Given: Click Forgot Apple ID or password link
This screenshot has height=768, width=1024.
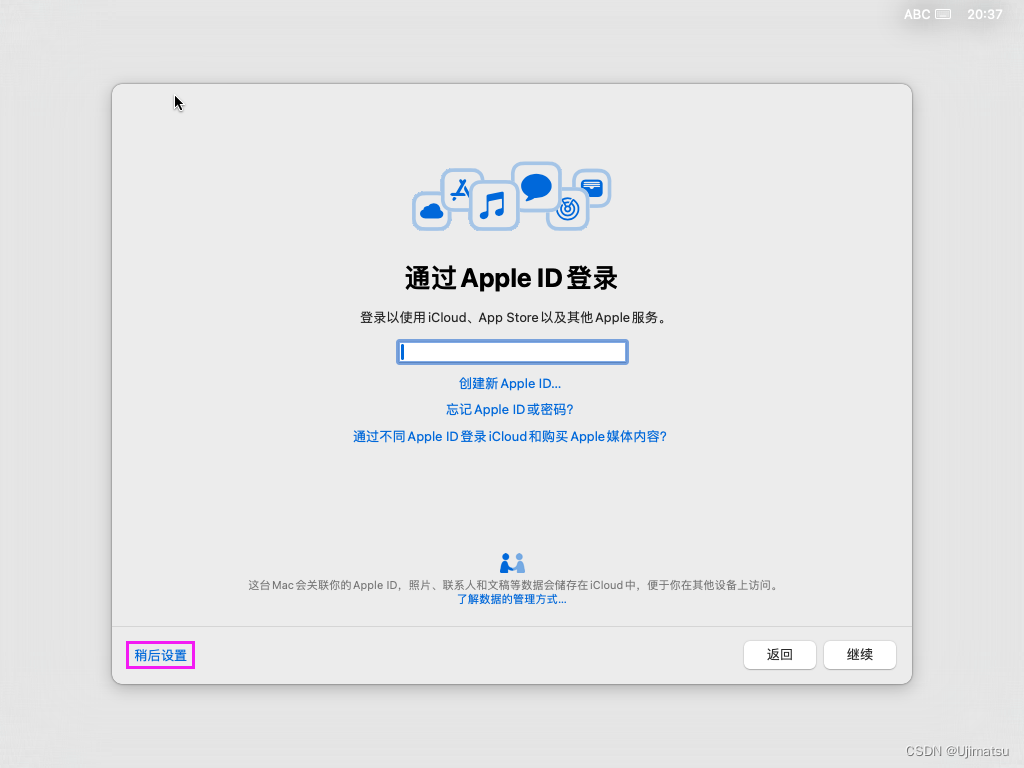Looking at the screenshot, I should coord(509,409).
